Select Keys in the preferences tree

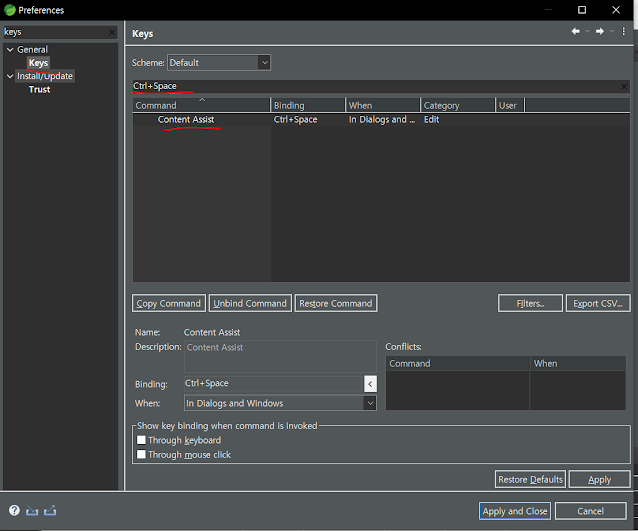click(38, 63)
